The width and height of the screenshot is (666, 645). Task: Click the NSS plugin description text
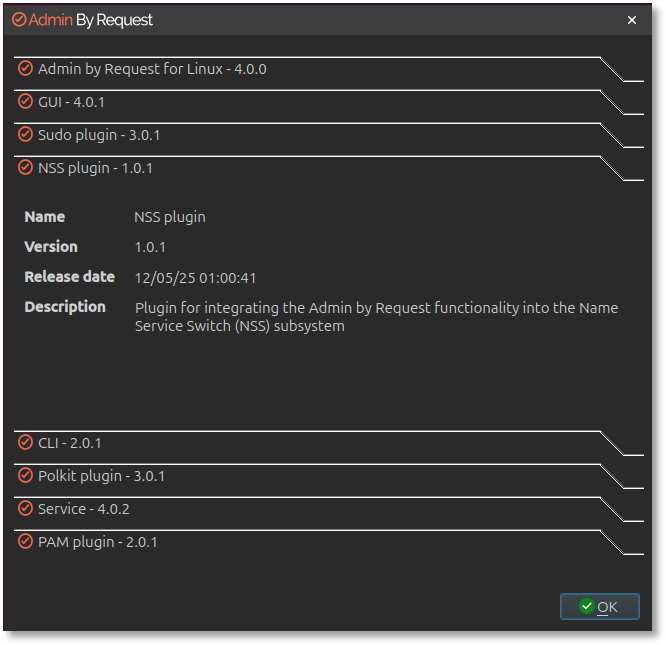tap(376, 317)
